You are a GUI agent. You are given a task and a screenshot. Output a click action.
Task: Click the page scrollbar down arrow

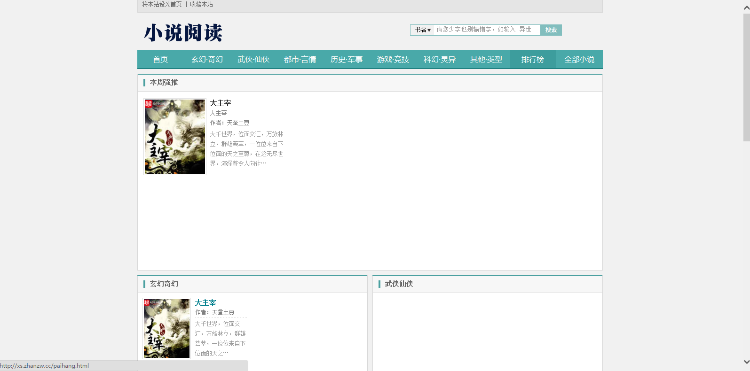point(746,362)
